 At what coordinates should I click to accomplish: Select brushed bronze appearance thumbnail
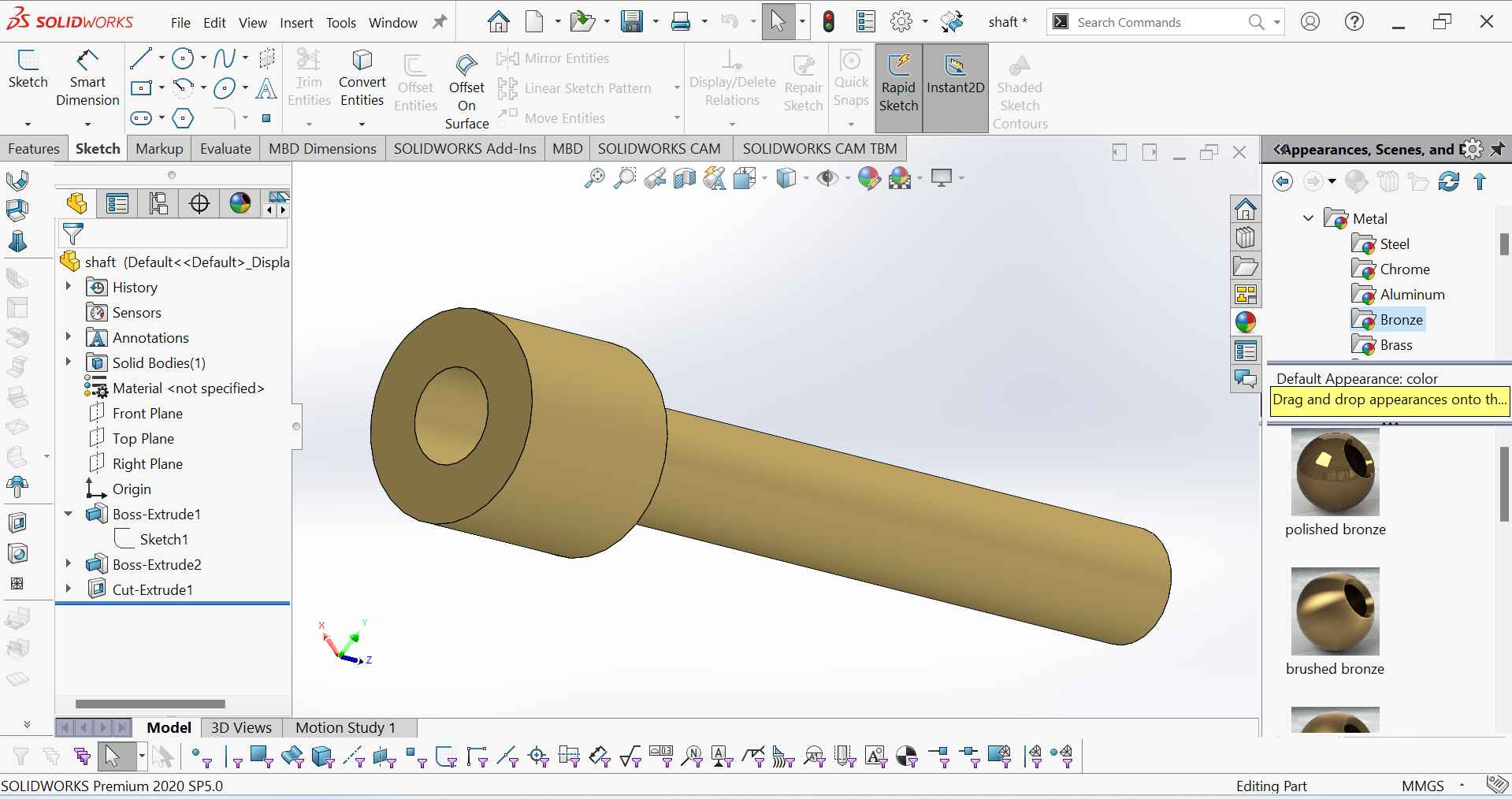point(1335,611)
